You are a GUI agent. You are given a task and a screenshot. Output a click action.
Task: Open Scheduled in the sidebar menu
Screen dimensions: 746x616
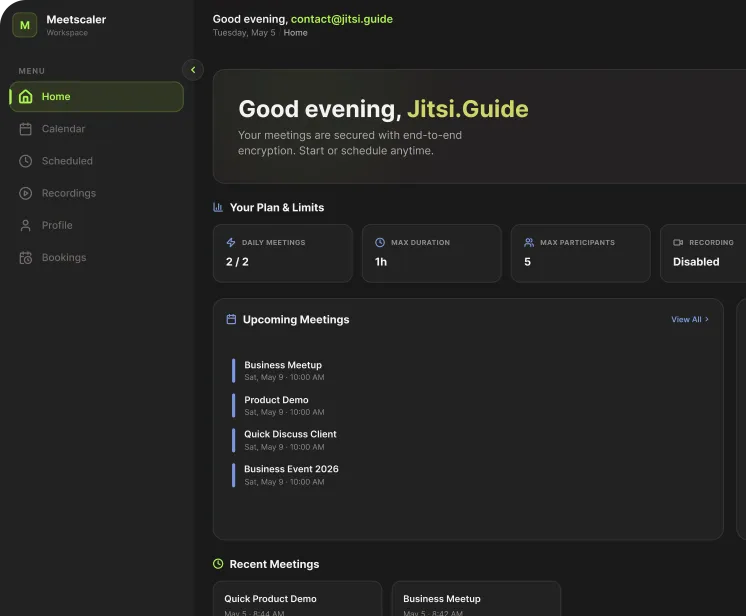click(x=97, y=161)
